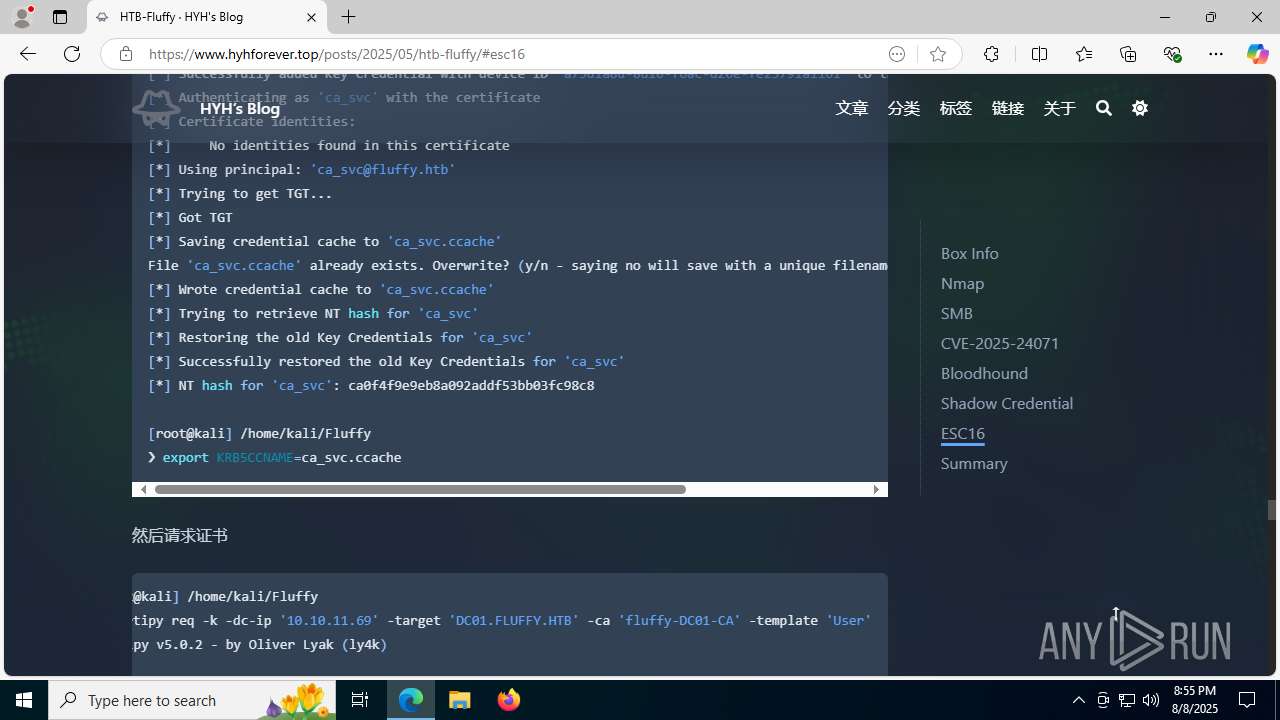Open the Windows Start menu
The width and height of the screenshot is (1280, 720).
(x=24, y=700)
